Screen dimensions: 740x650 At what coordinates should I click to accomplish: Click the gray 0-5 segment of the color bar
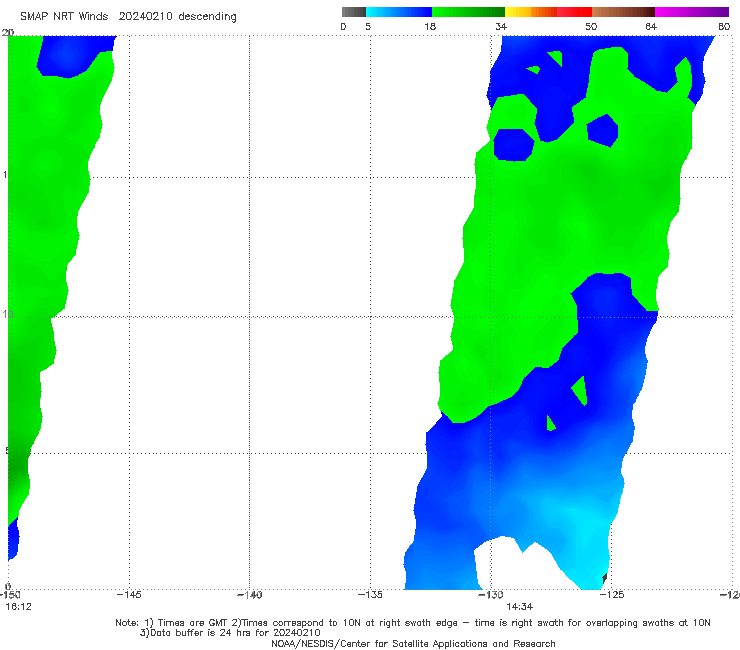[353, 12]
